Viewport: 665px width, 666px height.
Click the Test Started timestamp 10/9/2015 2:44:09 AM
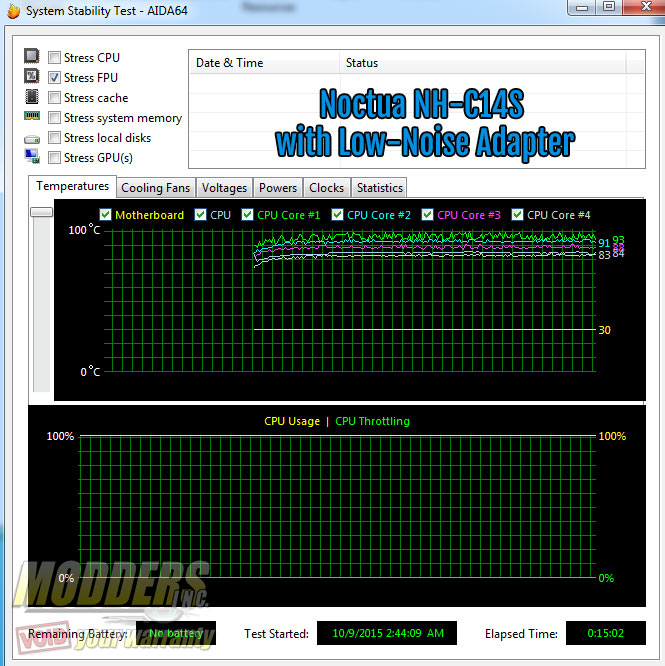[387, 633]
